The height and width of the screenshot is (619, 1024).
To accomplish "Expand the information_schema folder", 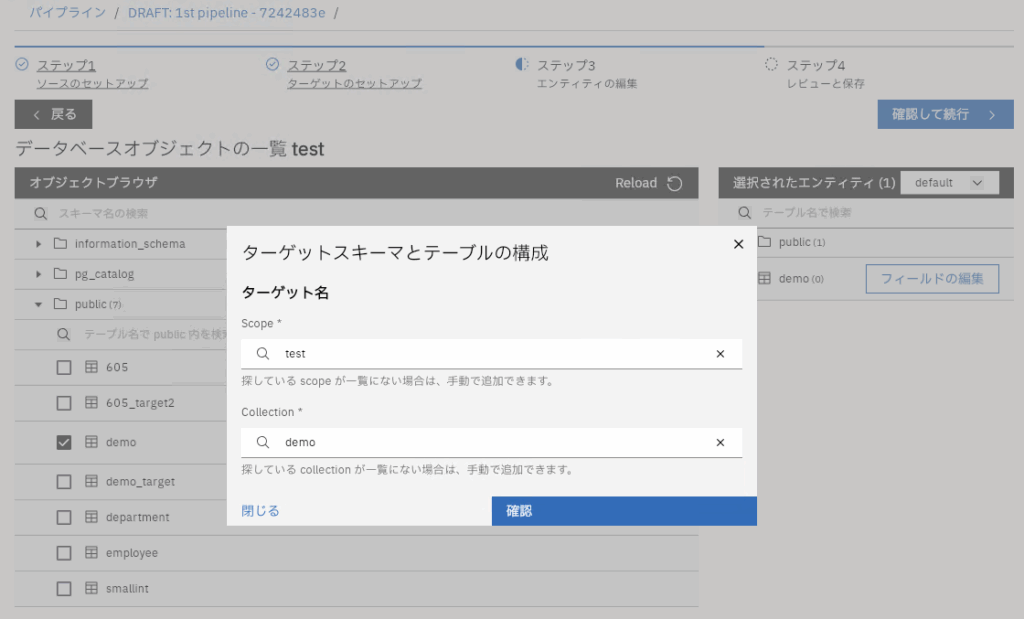I will coord(39,244).
